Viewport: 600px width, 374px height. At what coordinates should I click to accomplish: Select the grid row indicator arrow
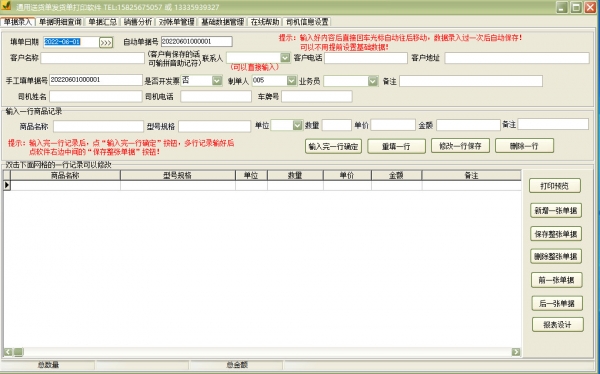coord(7,185)
